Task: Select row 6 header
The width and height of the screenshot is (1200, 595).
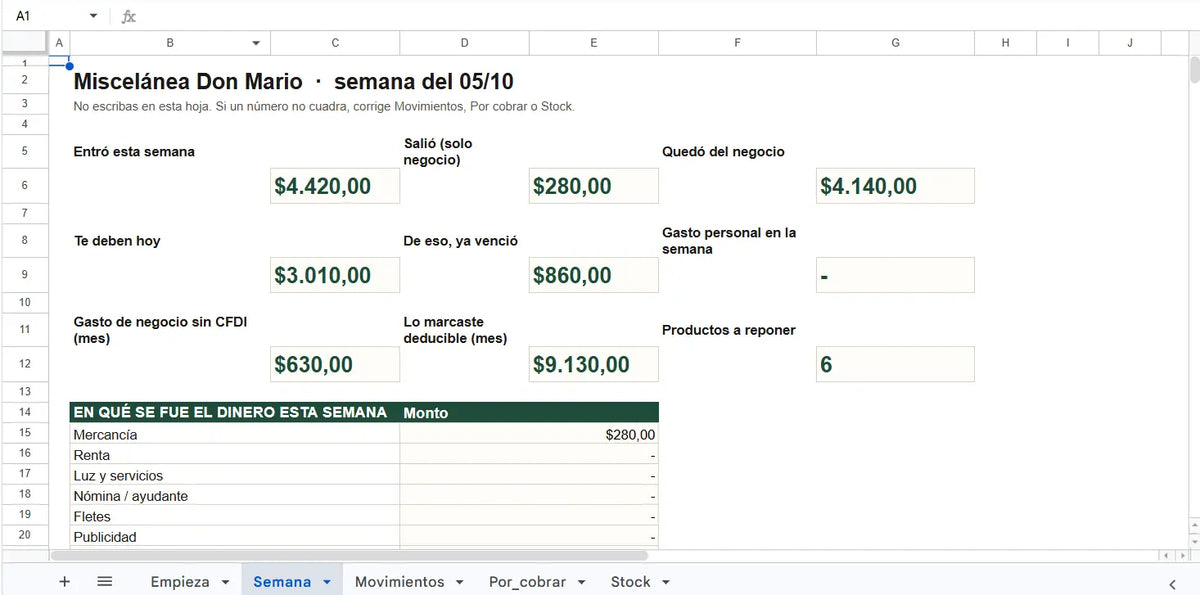Action: 24,186
